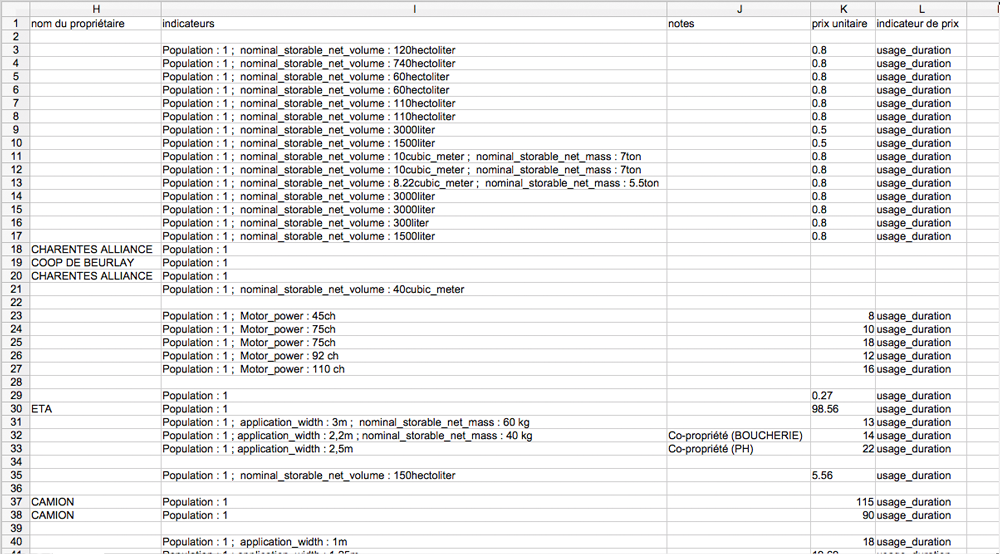Click the Co-propriété (BOUCHERIE) note
The height and width of the screenshot is (554, 1000).
tap(739, 435)
